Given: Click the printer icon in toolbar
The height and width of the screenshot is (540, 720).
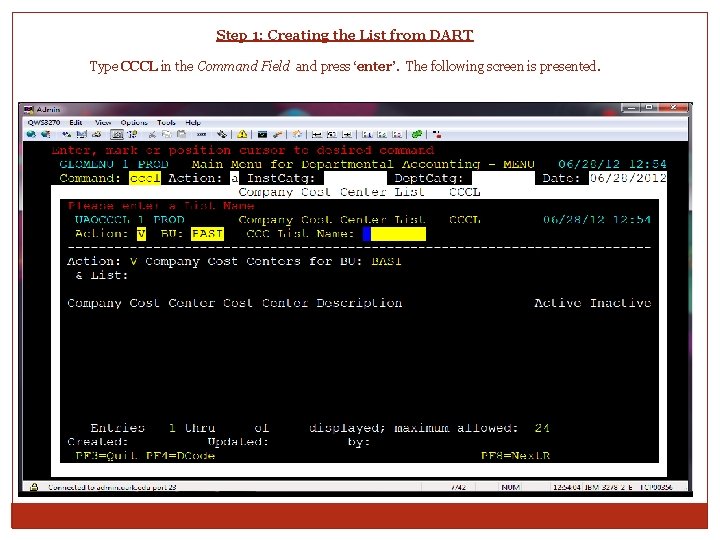Looking at the screenshot, I should [96, 134].
